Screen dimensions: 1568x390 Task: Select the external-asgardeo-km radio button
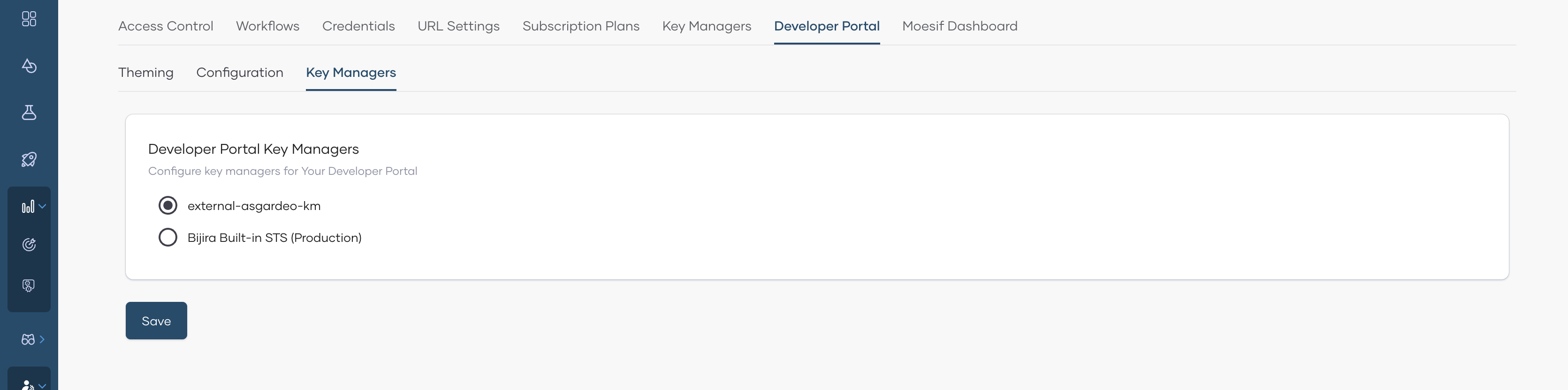click(167, 205)
